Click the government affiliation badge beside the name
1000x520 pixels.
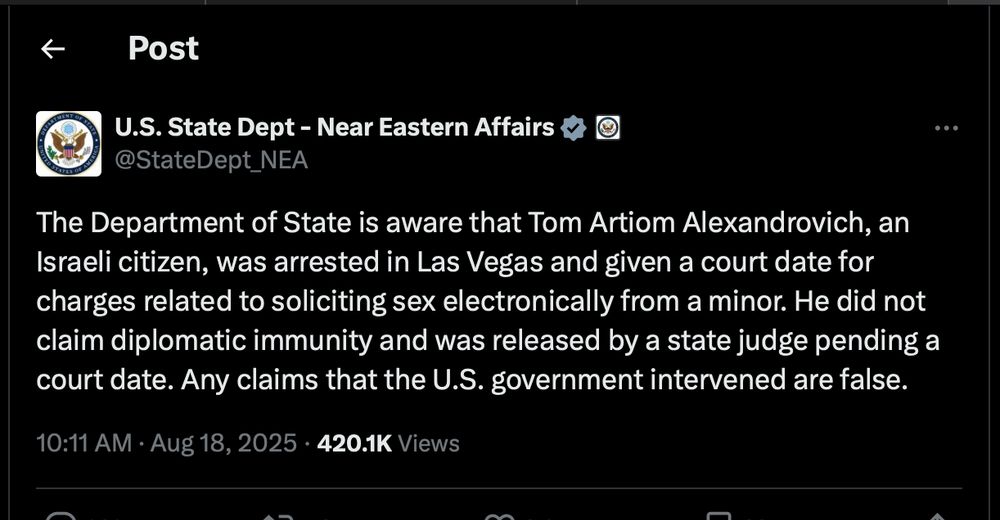pyautogui.click(x=608, y=128)
